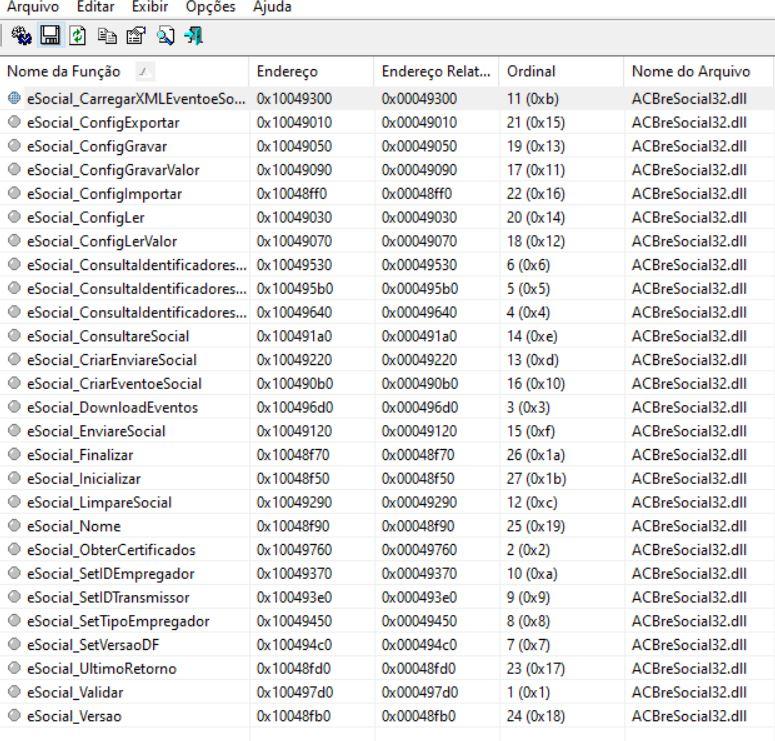
Task: Open the Arquivo menu
Action: pyautogui.click(x=33, y=7)
